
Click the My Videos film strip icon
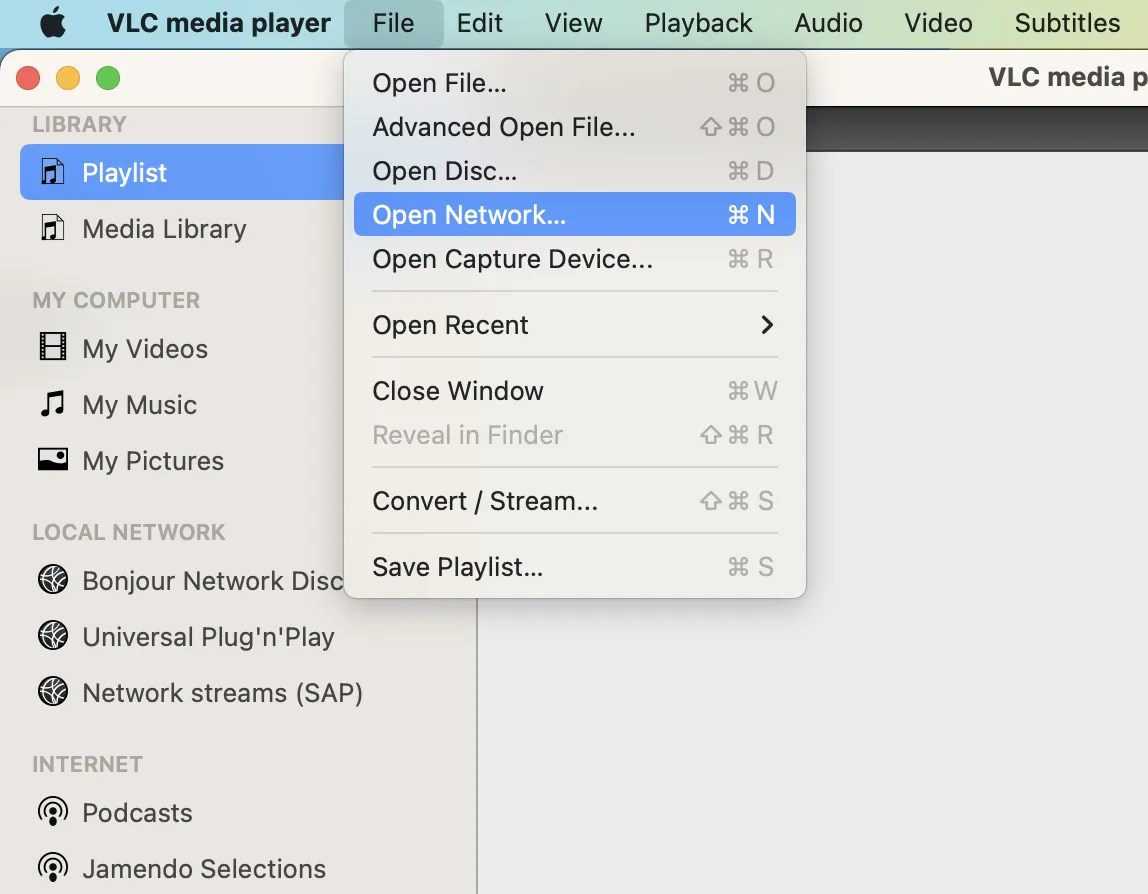tap(53, 346)
